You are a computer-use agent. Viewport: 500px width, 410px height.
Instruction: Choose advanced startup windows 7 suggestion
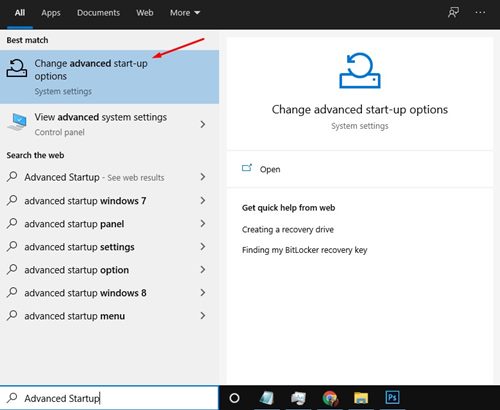coord(109,201)
